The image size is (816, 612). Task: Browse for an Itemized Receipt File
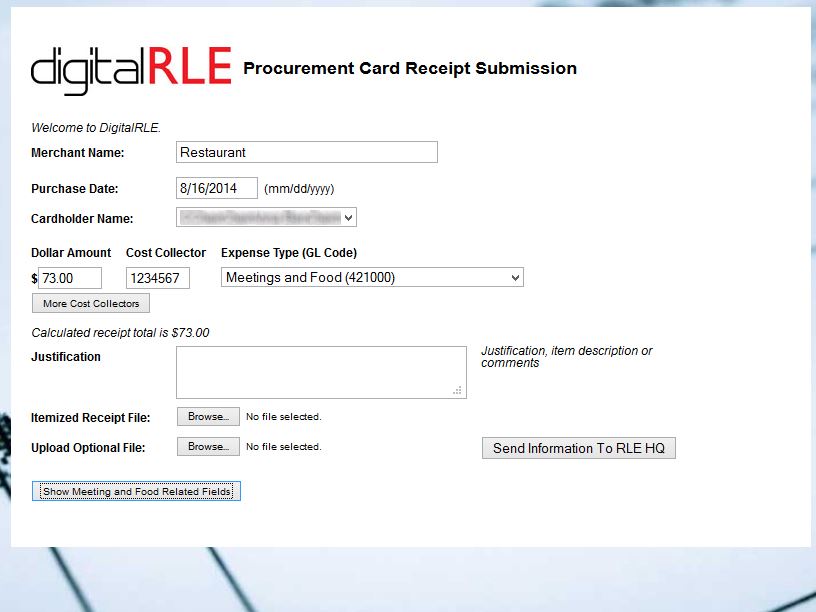click(x=208, y=417)
